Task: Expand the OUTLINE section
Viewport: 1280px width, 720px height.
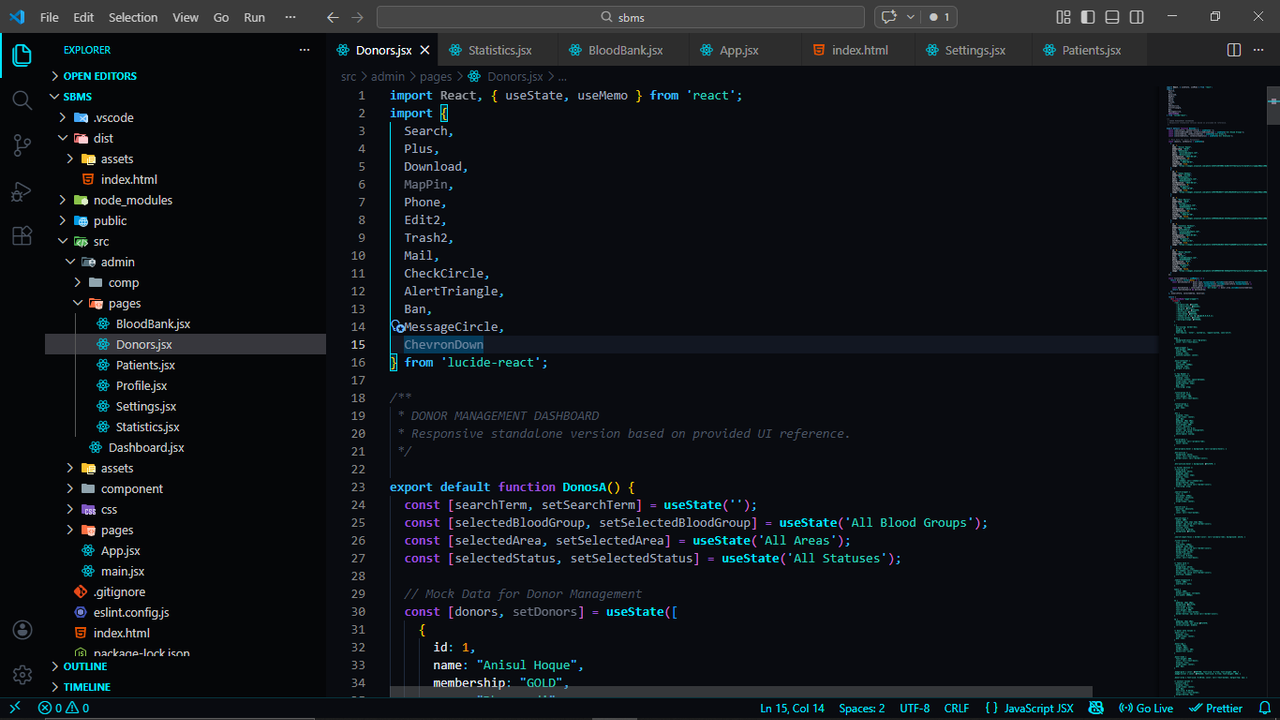Action: pyautogui.click(x=85, y=666)
